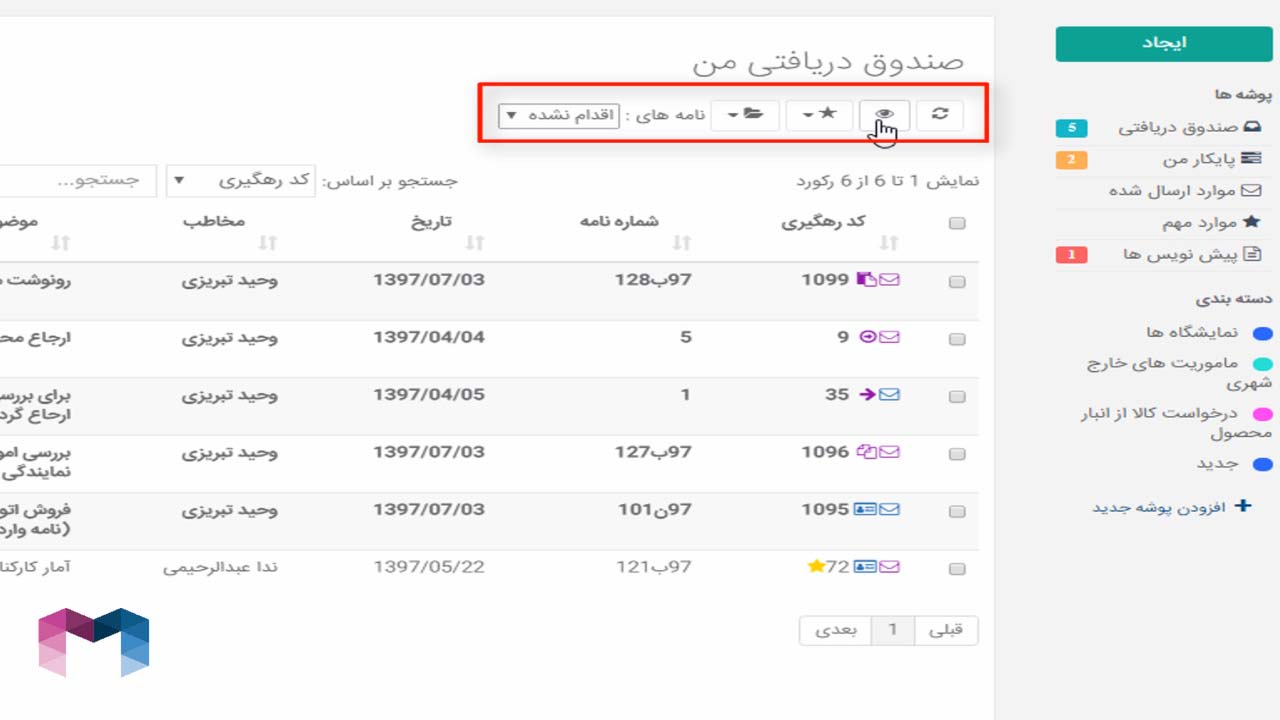
Task: Select درخواست کالا از انبار محصول category
Action: click(x=1176, y=422)
